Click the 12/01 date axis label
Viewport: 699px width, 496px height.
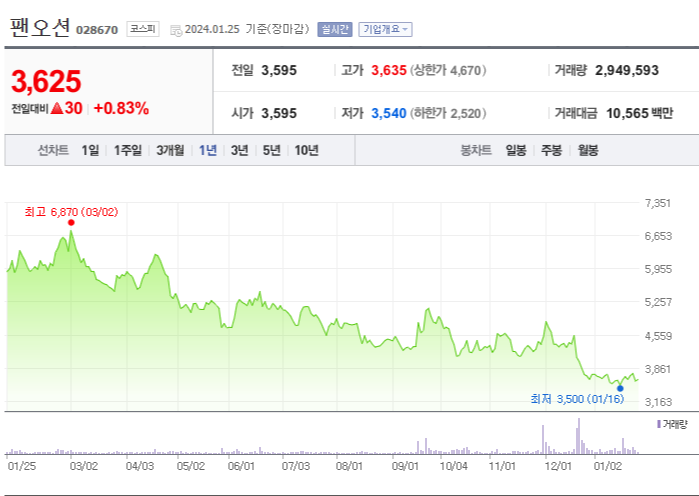(558, 466)
